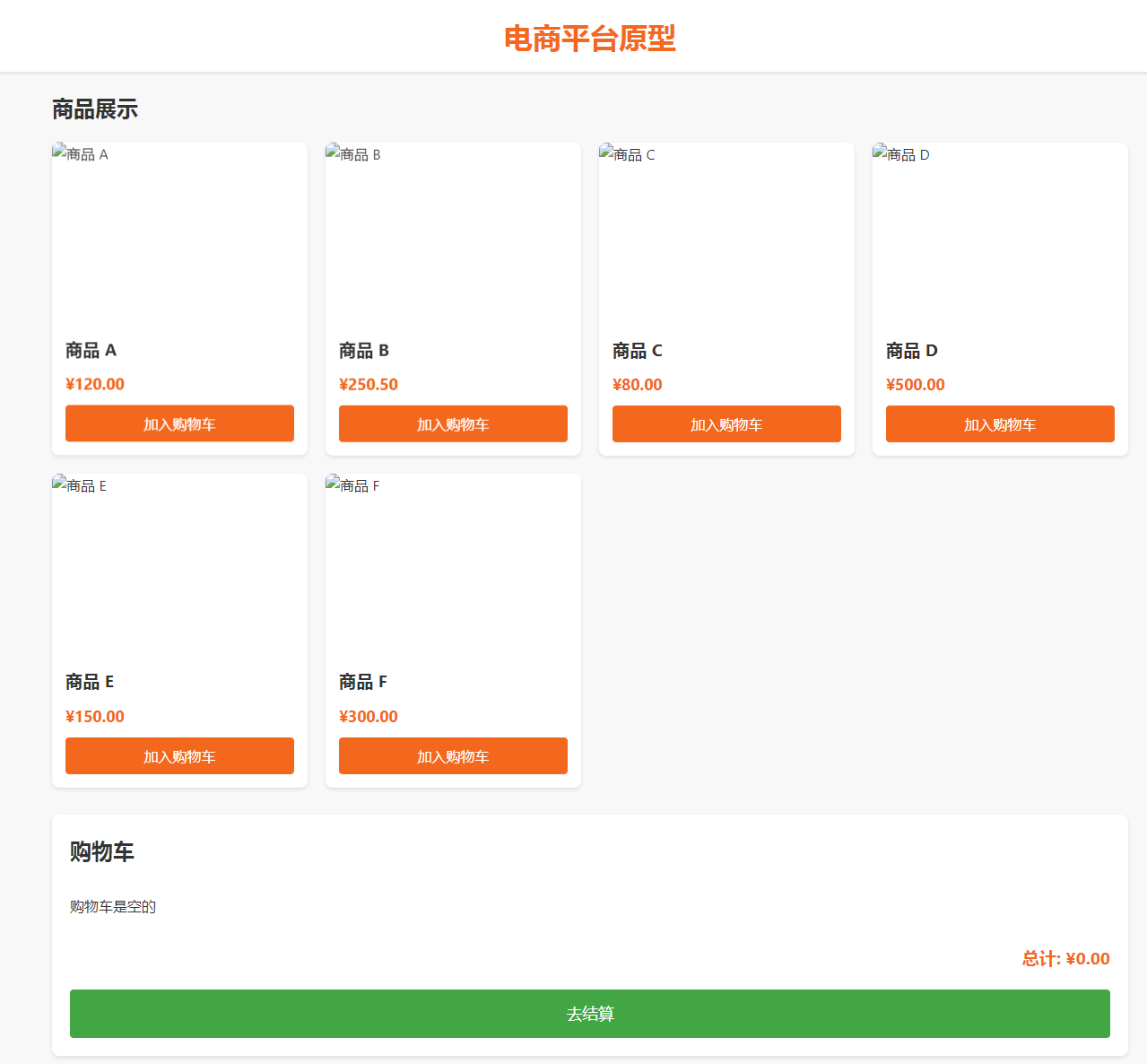Open the 商品 A broken image thumbnail
The image size is (1147, 1064).
click(179, 232)
